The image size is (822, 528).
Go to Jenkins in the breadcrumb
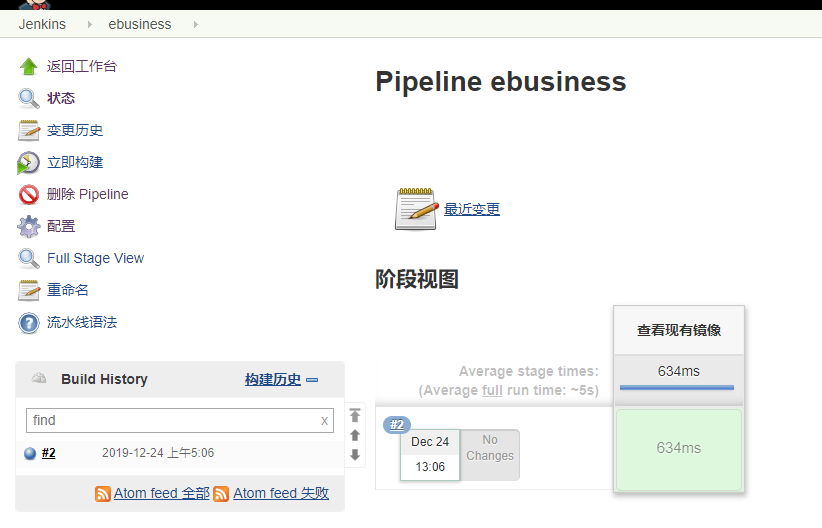(x=42, y=24)
